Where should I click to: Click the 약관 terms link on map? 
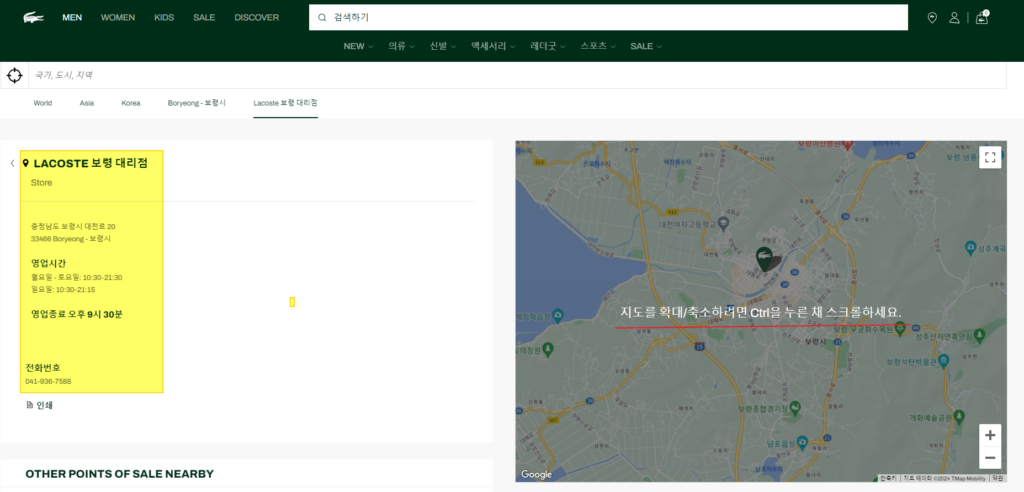click(996, 478)
